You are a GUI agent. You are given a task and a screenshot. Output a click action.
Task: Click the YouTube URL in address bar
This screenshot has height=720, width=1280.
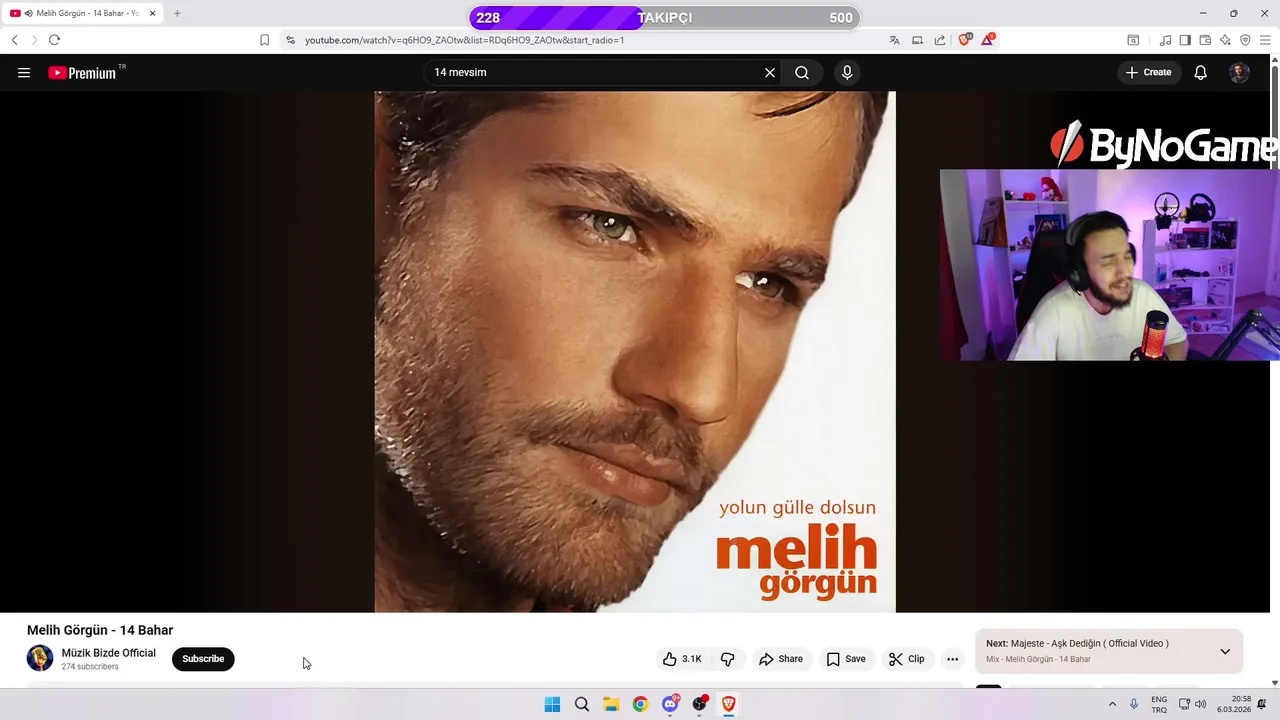click(x=464, y=40)
